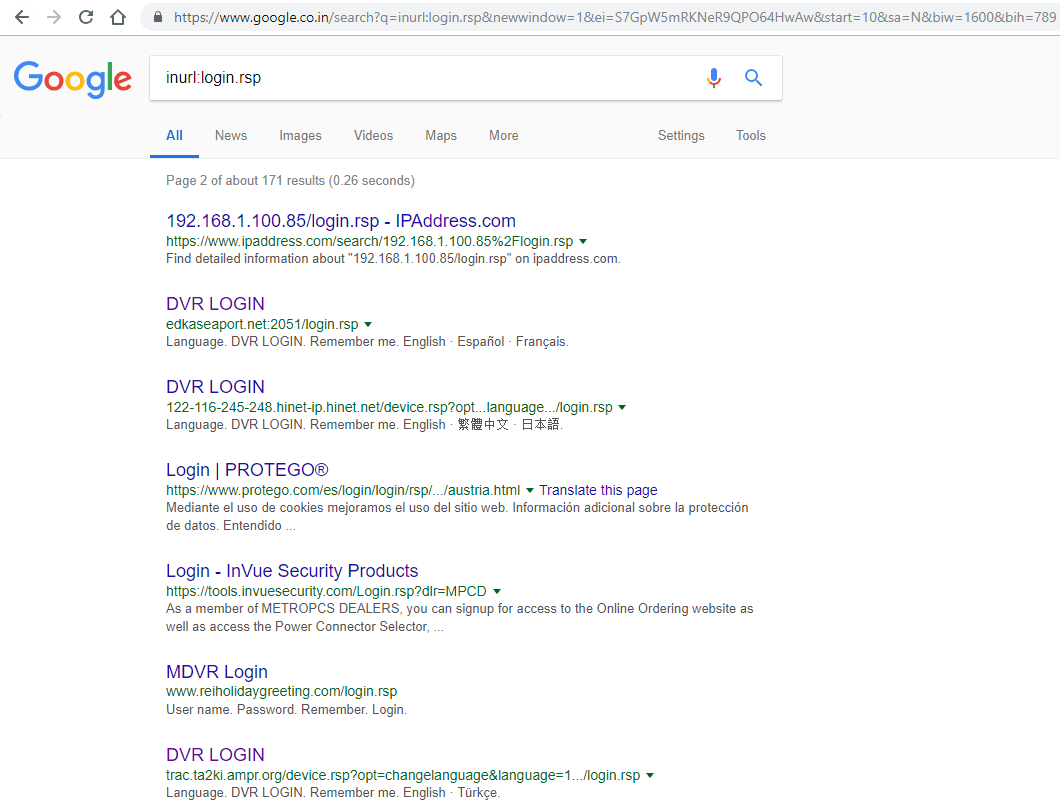Expand dropdown arrow beside tools.invuesecurity.com URL
The image size is (1060, 804).
click(497, 592)
